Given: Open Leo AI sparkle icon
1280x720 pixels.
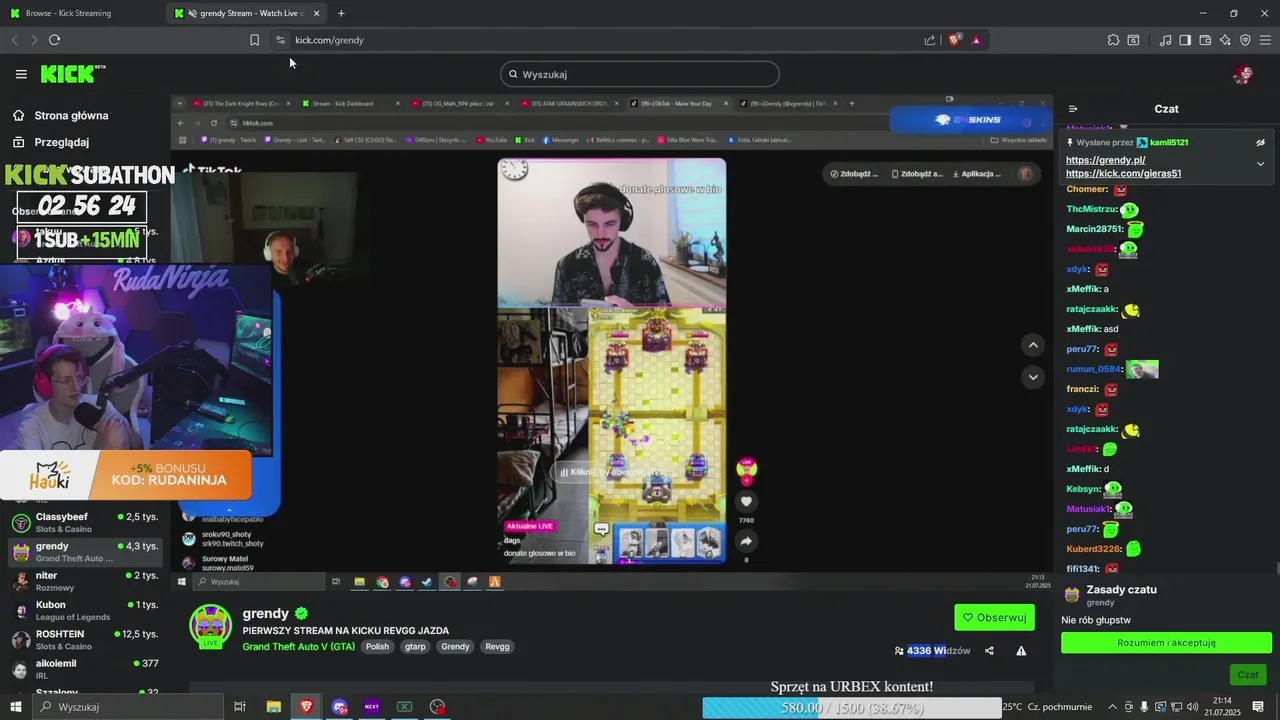Looking at the screenshot, I should click(1225, 40).
